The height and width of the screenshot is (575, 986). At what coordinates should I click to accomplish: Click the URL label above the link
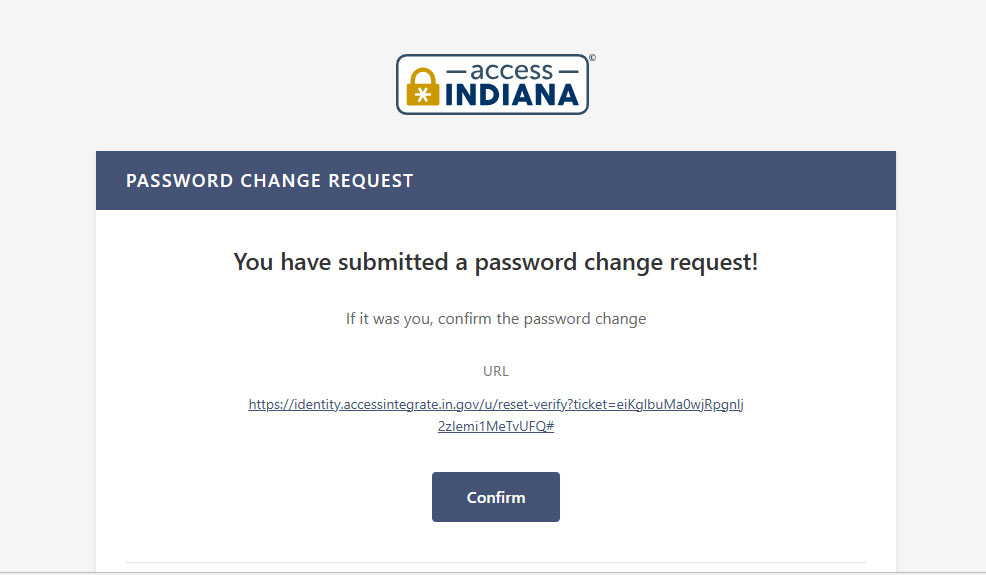pyautogui.click(x=496, y=371)
